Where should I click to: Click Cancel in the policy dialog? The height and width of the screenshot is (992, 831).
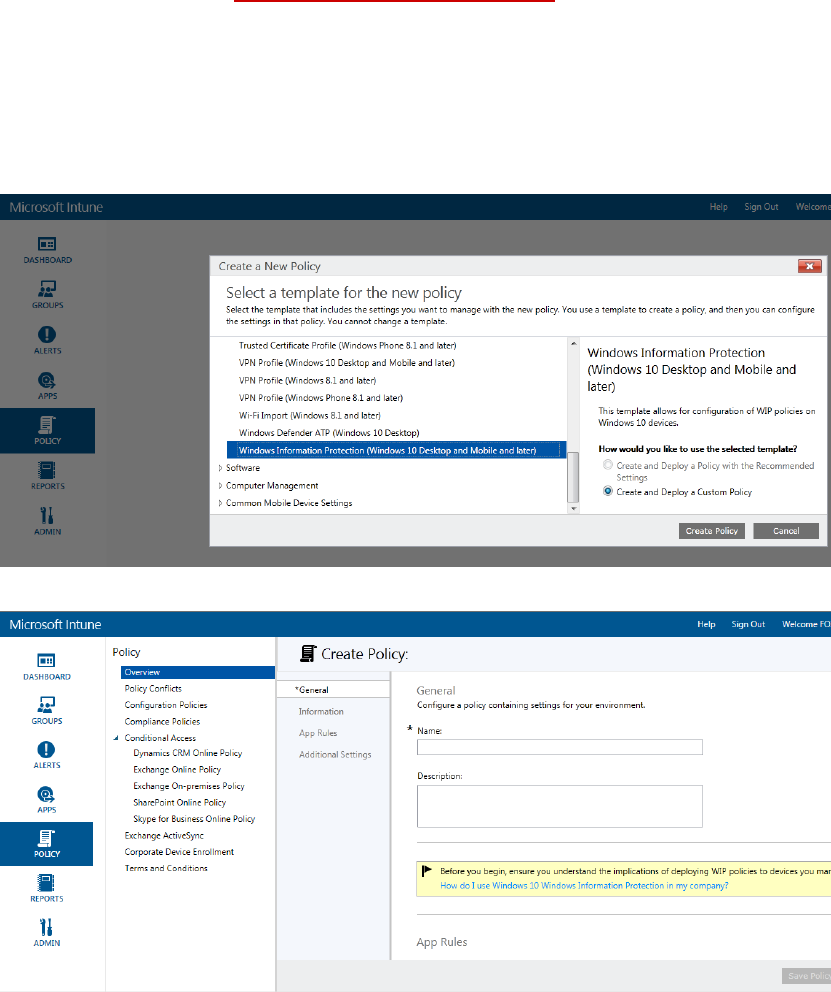click(786, 531)
